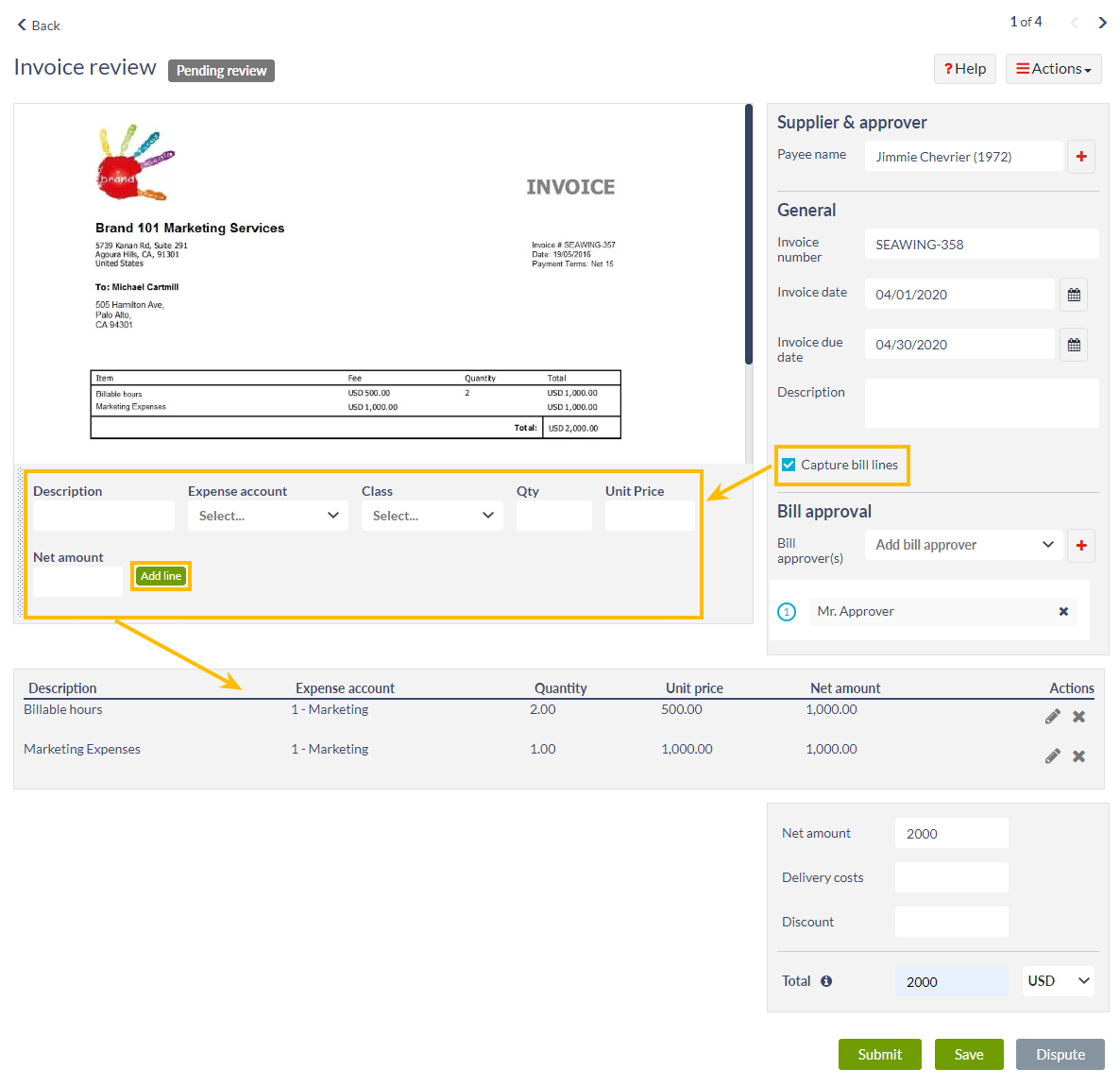Expand the Add bill approver dropdown
This screenshot has height=1086, width=1120.
(964, 545)
